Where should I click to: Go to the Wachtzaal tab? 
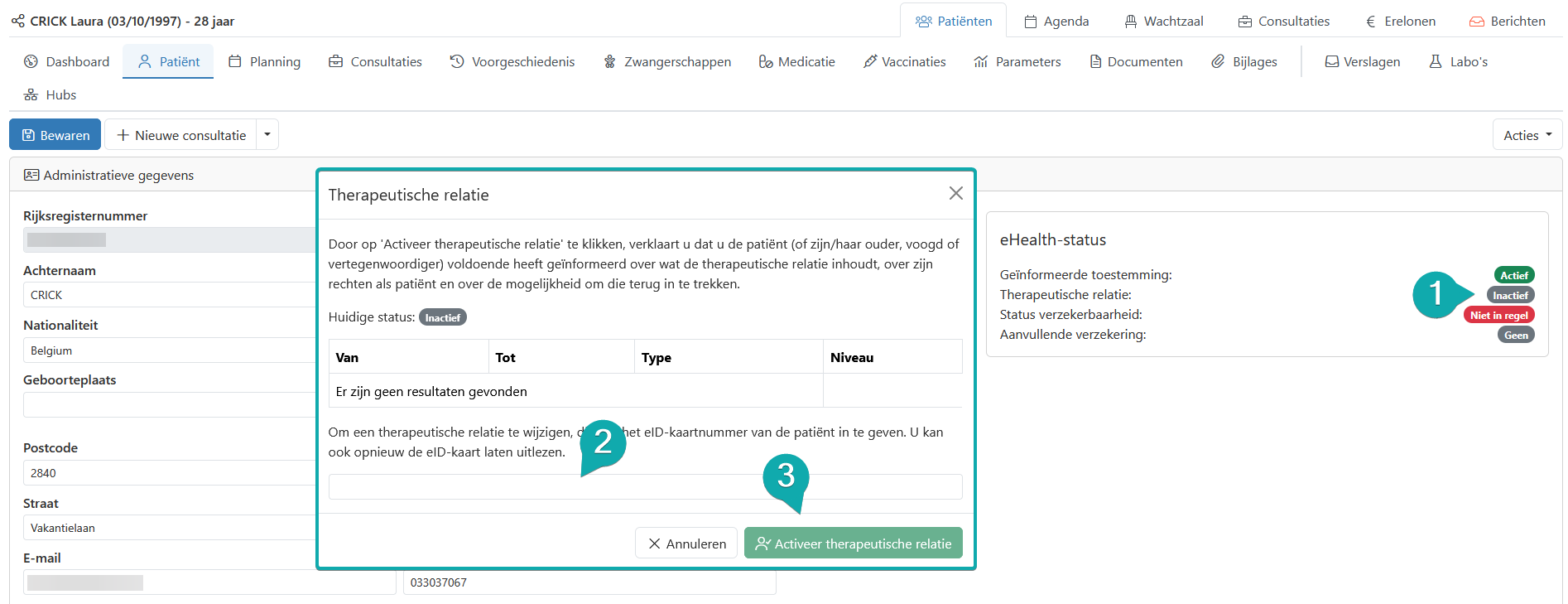1163,22
